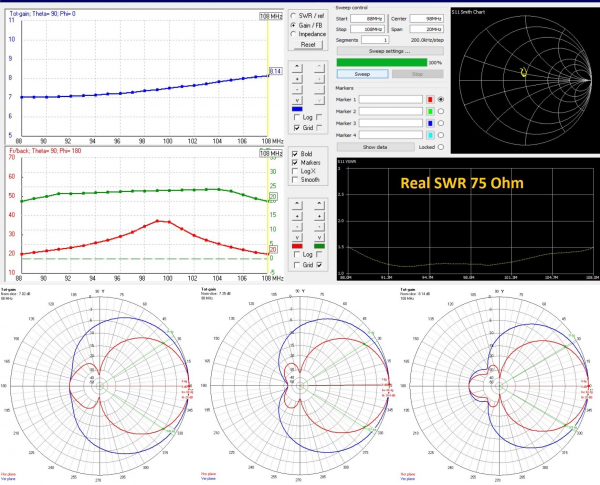Shift the red F/B trace up with its ^ button
The height and width of the screenshot is (485, 600).
coord(297,205)
